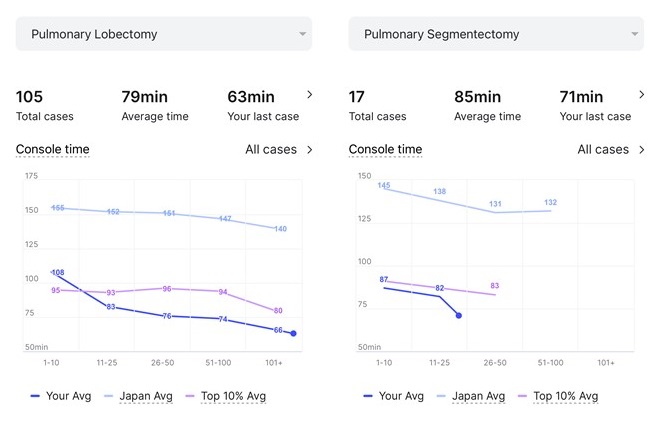Click the right chevron beside Segmentectomy stats
The height and width of the screenshot is (427, 665).
click(x=641, y=95)
